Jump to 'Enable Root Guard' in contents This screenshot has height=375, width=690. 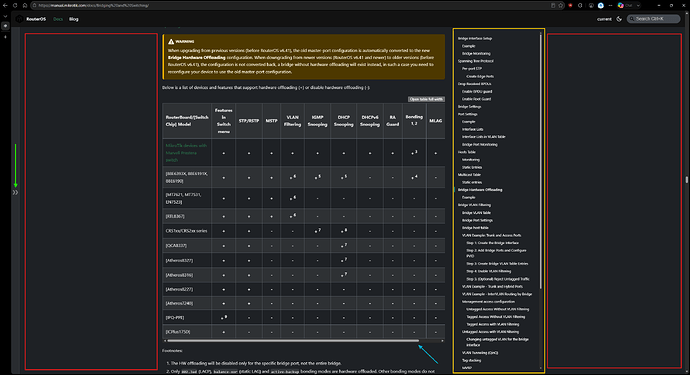(x=477, y=99)
